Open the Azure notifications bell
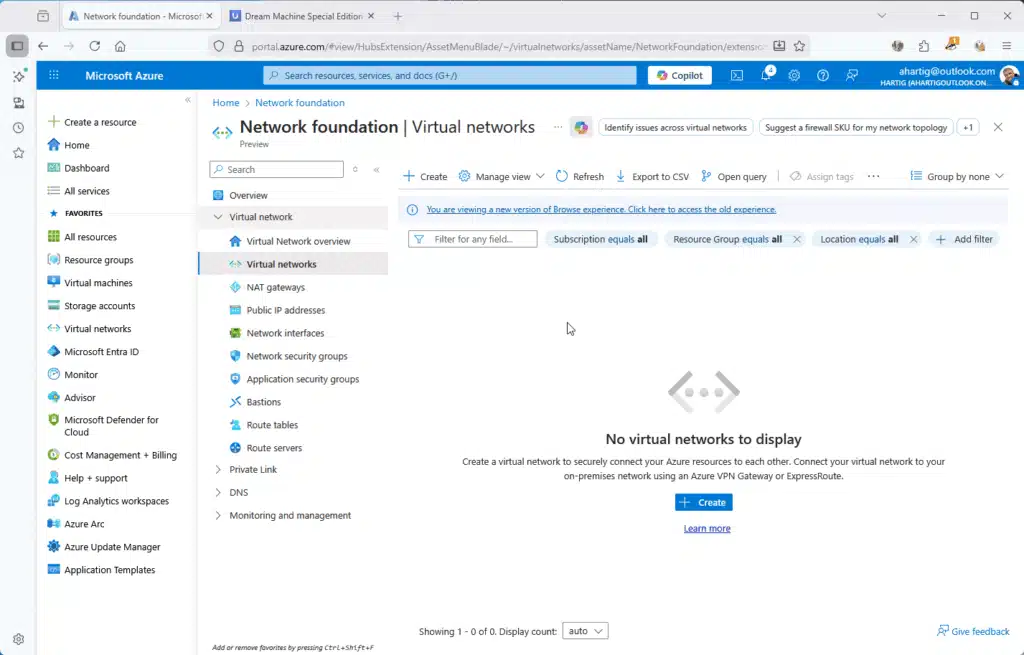The image size is (1024, 655). [x=766, y=74]
